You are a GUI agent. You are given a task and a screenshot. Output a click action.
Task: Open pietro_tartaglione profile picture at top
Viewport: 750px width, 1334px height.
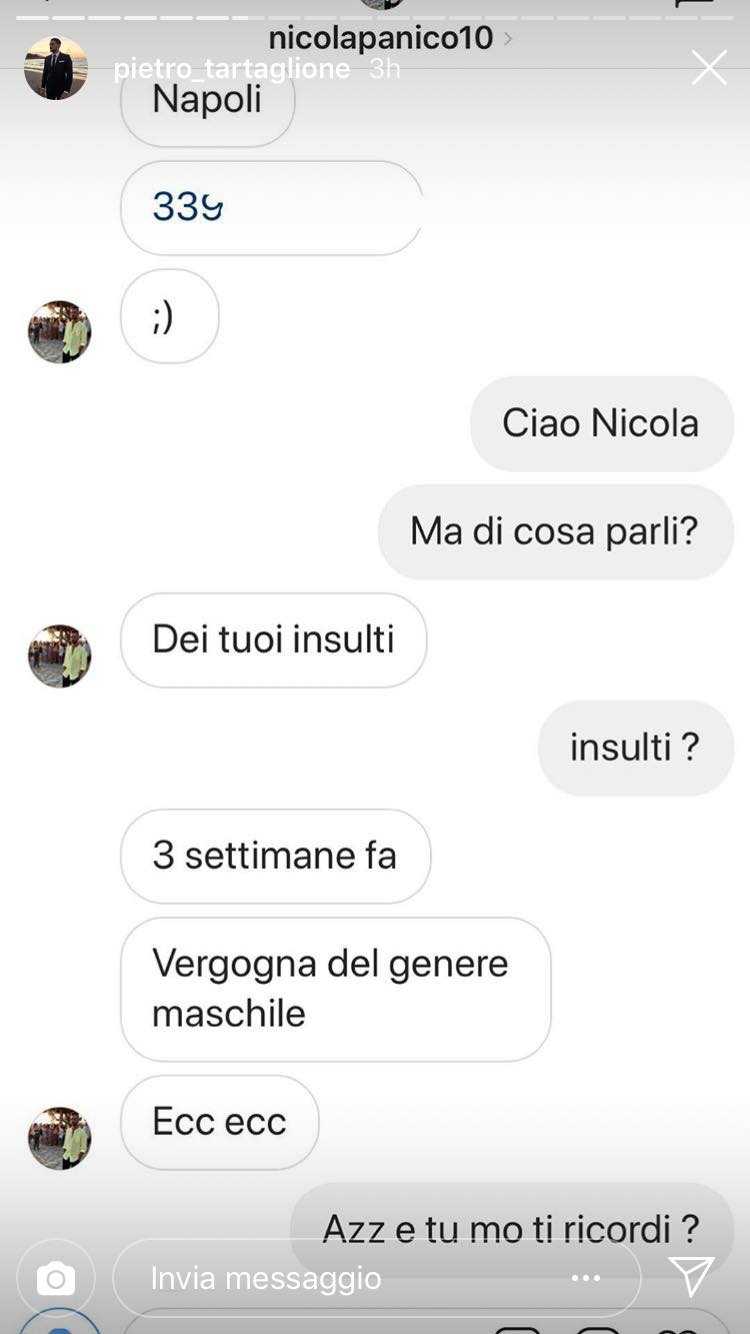coord(55,68)
